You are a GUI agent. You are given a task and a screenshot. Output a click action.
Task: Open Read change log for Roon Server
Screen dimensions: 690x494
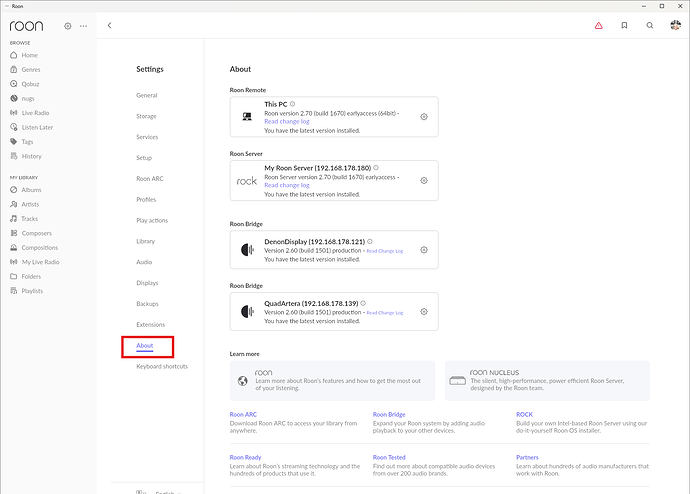tap(286, 185)
